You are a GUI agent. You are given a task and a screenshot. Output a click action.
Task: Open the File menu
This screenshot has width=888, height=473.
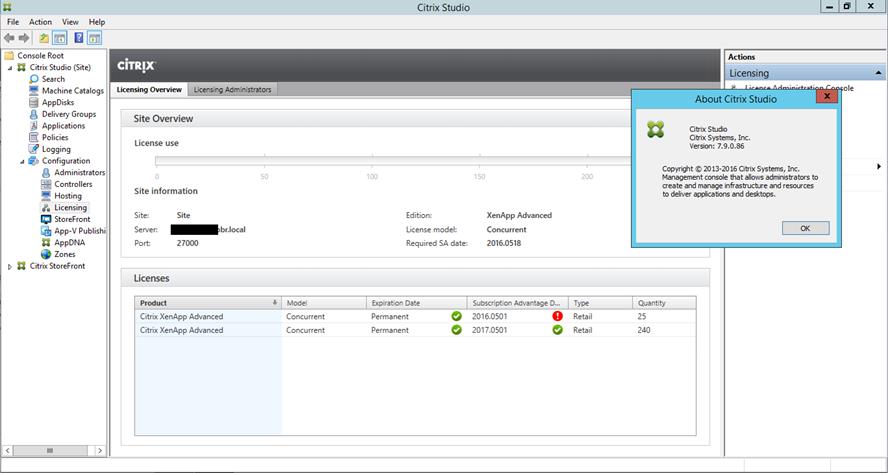pos(13,22)
